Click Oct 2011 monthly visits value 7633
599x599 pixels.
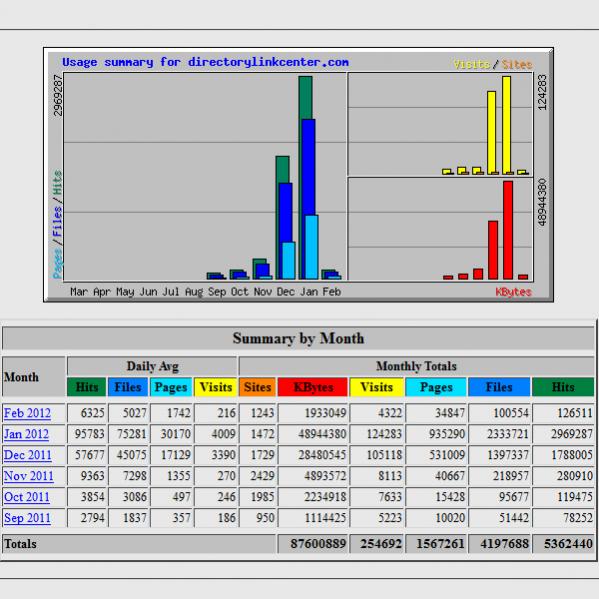coord(390,497)
